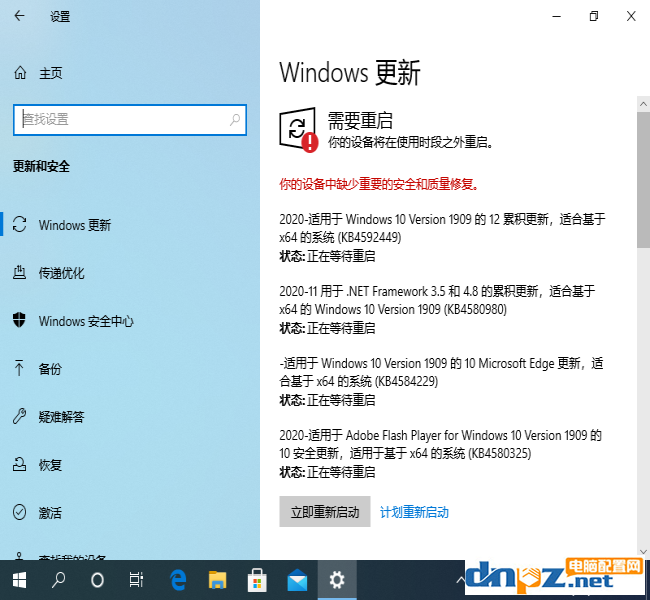Screen dimensions: 650x600
Task: Open taskbar search magnifier
Action: (x=58, y=580)
